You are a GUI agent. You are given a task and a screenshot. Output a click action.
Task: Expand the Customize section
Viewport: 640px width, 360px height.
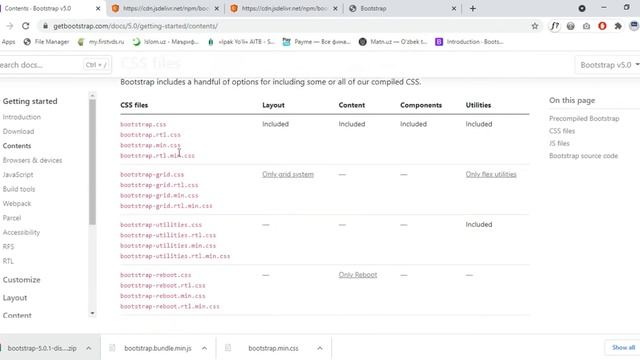click(x=21, y=280)
